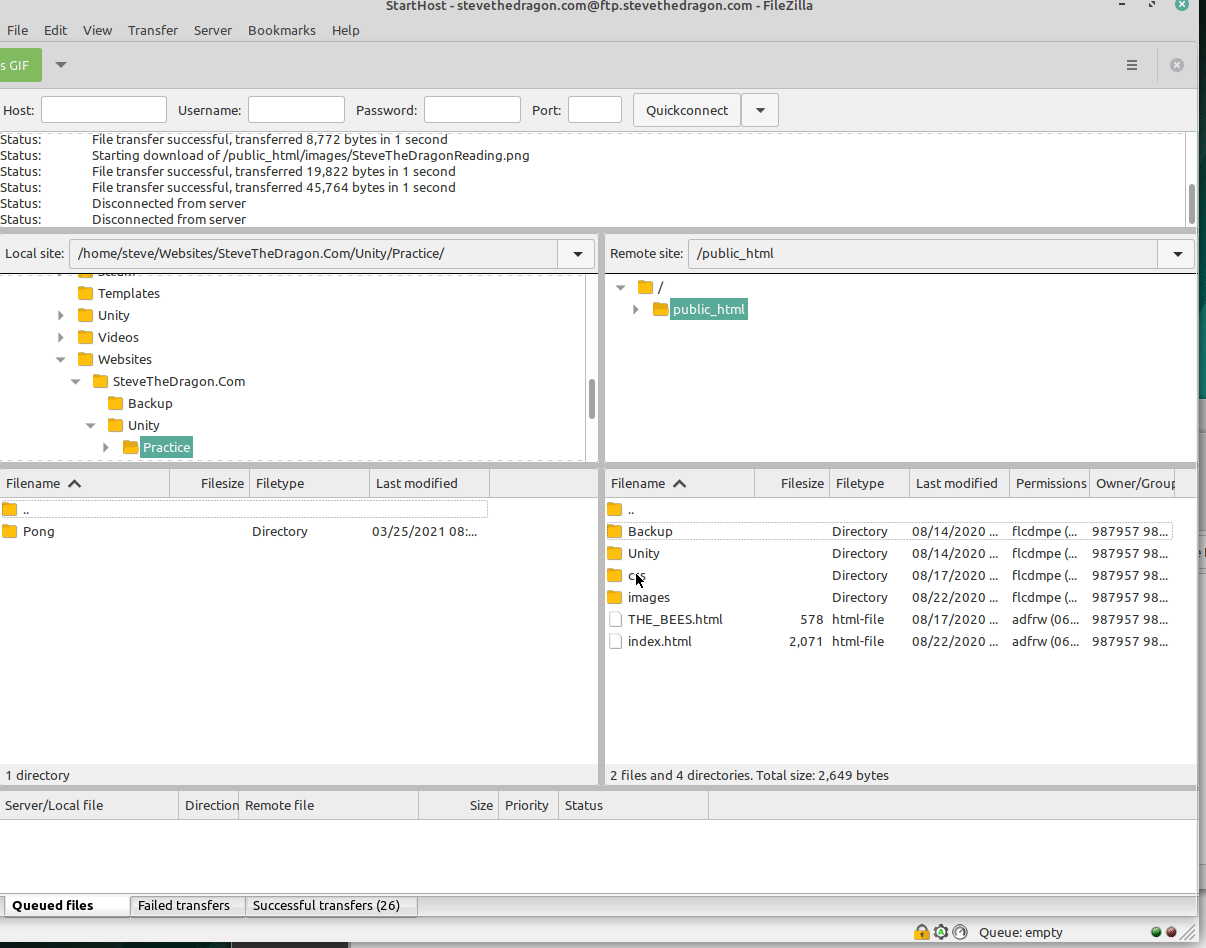Switch to the Failed transfers tab
The image size is (1206, 948).
(x=187, y=906)
